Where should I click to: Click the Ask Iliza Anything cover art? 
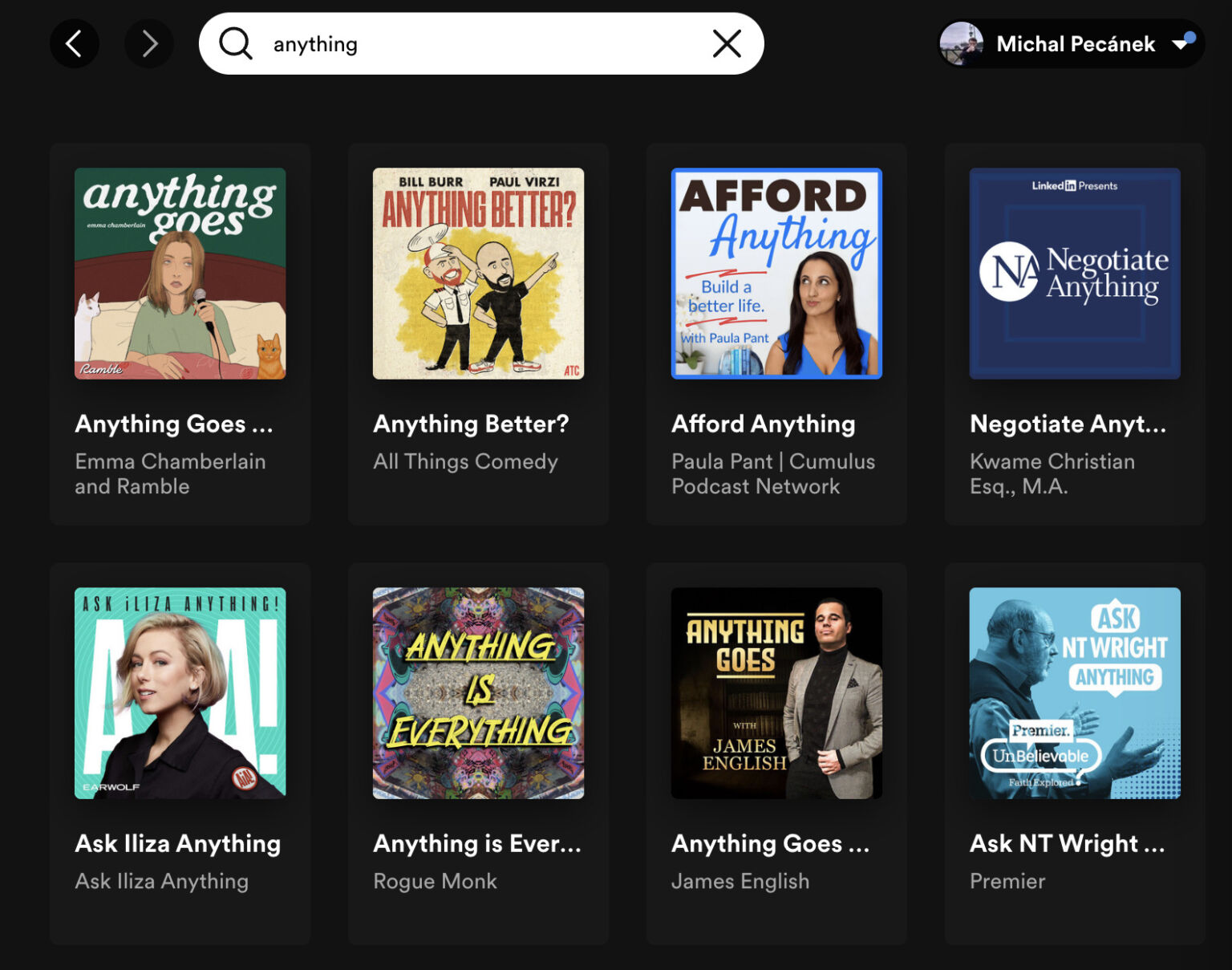(x=180, y=693)
